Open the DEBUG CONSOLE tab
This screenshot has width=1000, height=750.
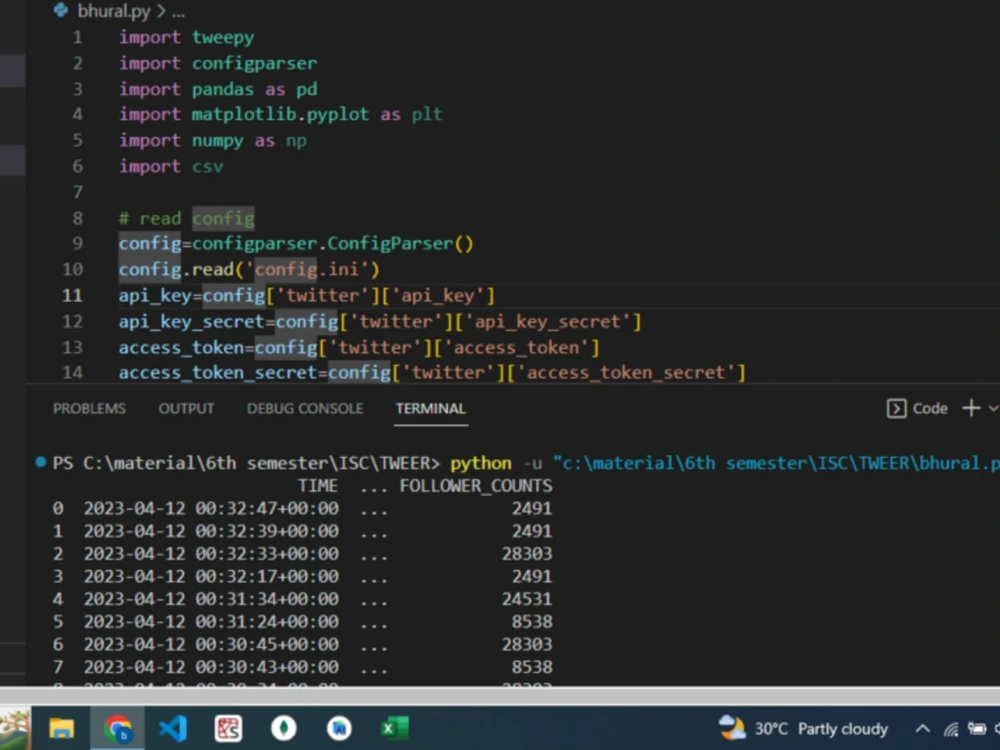(305, 408)
